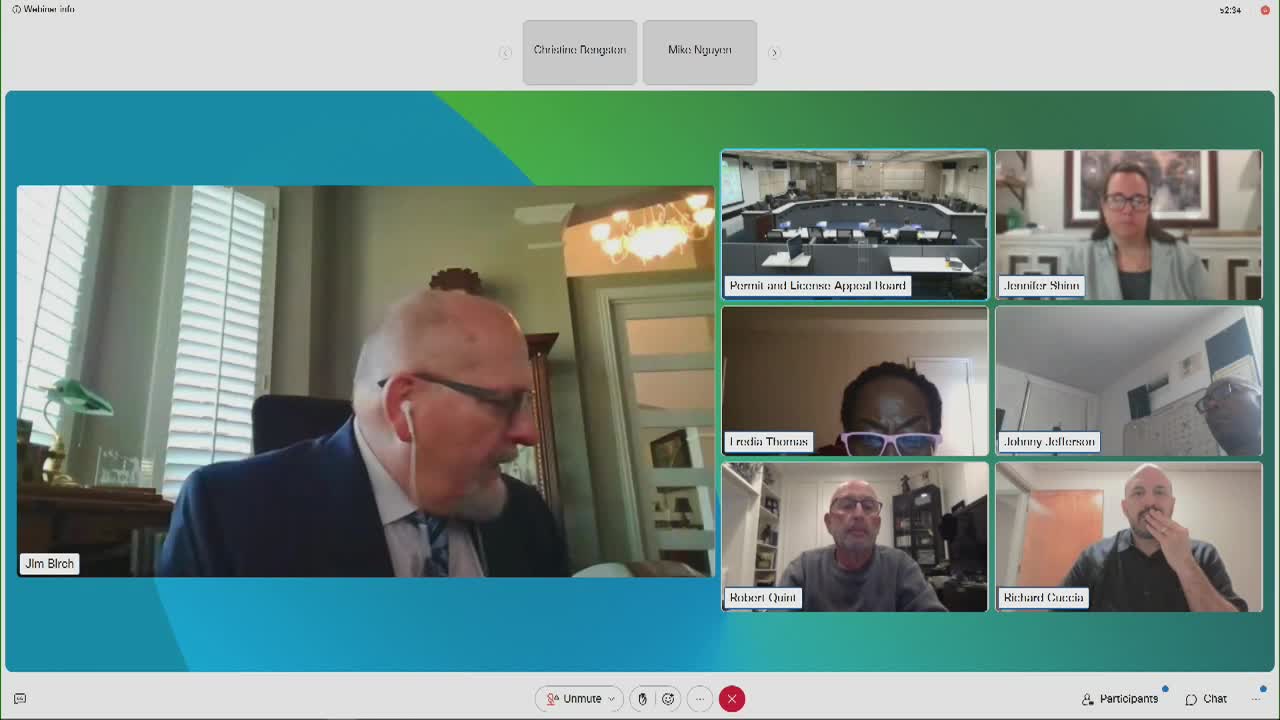Leave the meeting with red X button
Screen dimensions: 1280x720
(x=732, y=699)
